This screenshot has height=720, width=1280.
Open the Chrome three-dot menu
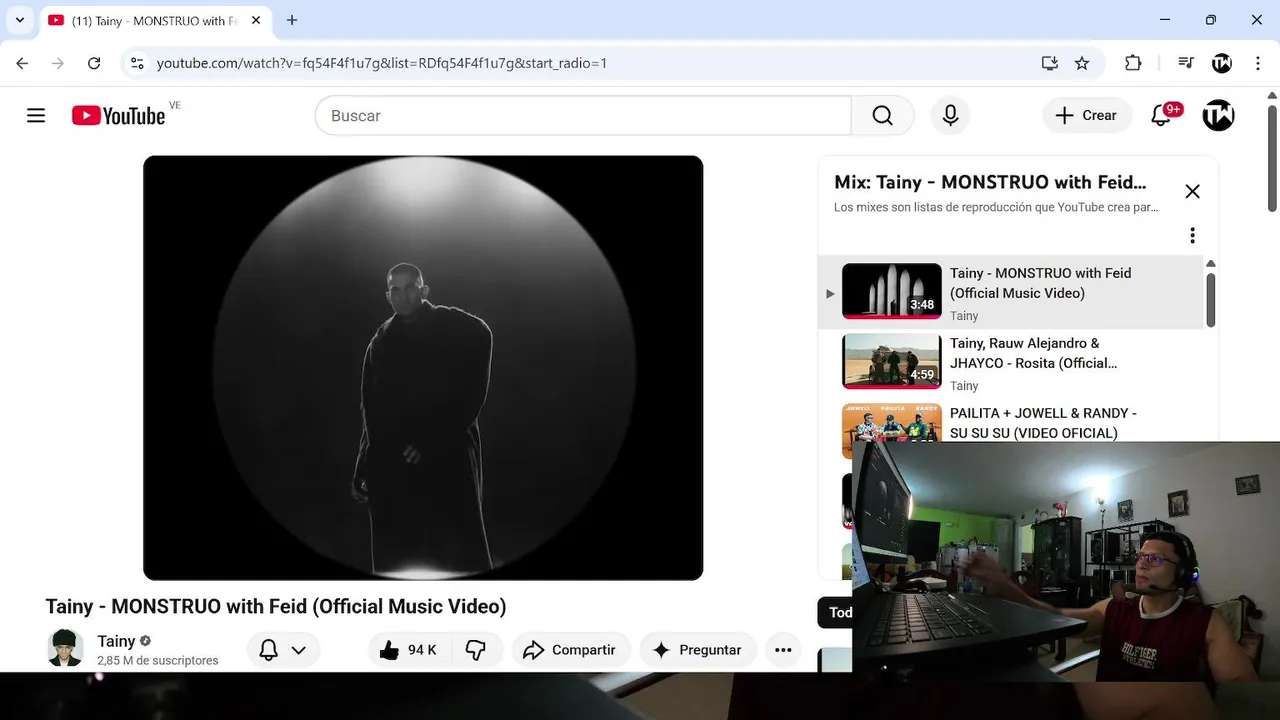1257,63
